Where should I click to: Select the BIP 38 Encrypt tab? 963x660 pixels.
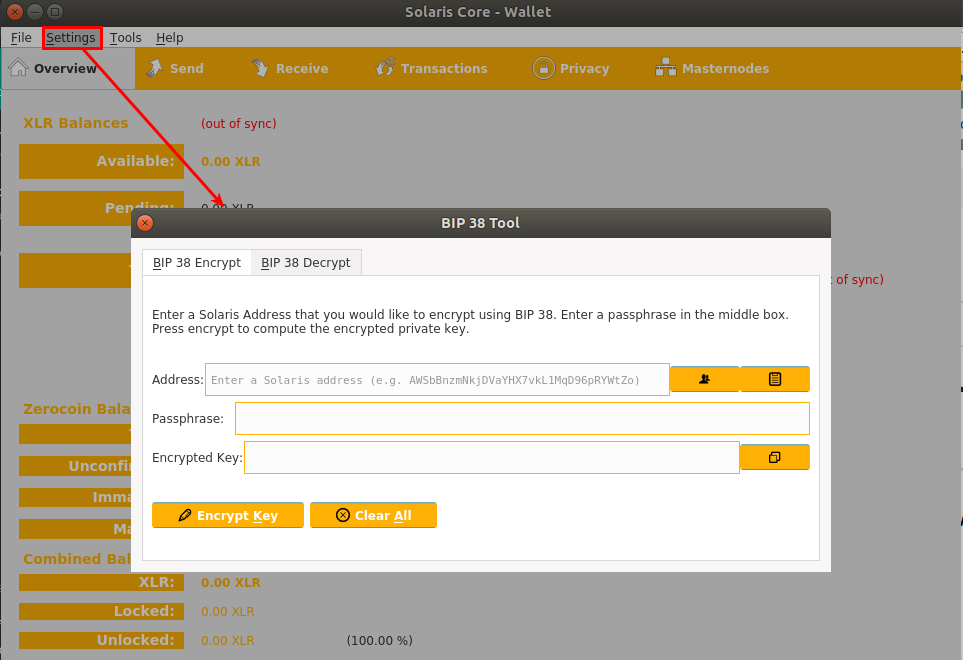click(197, 263)
